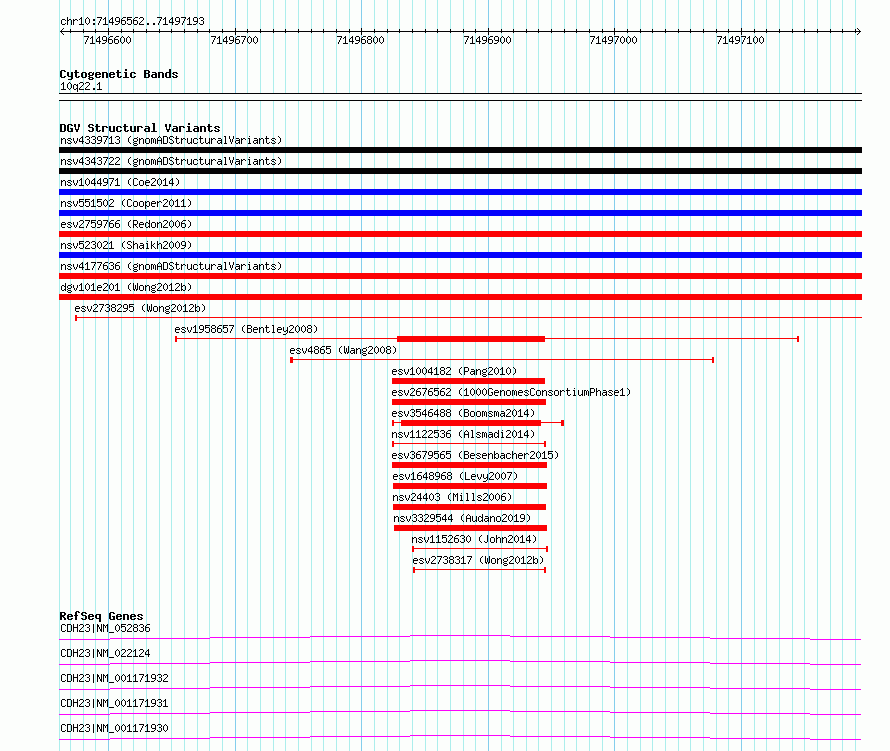Open variant nsv1122536 (Alsmadi2014)
This screenshot has height=751, width=890.
pos(463,434)
